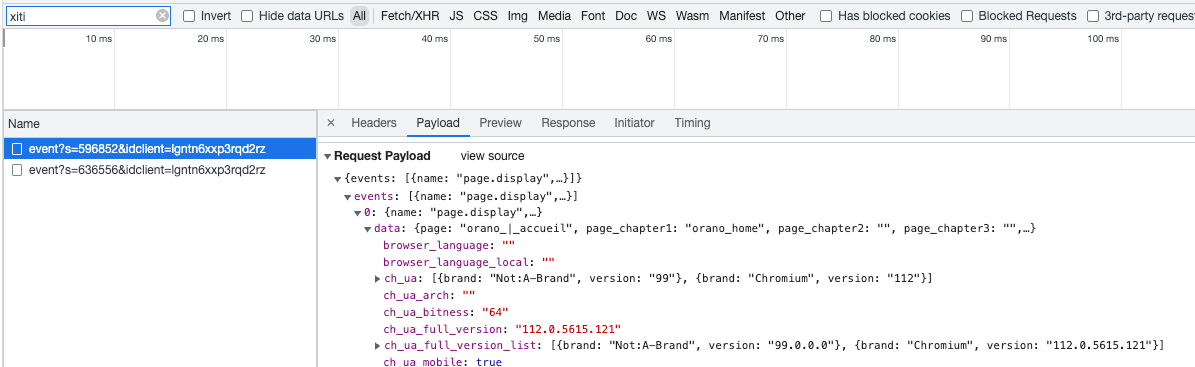
Task: Check box for event?s=636556 request row
Action: [x=17, y=170]
